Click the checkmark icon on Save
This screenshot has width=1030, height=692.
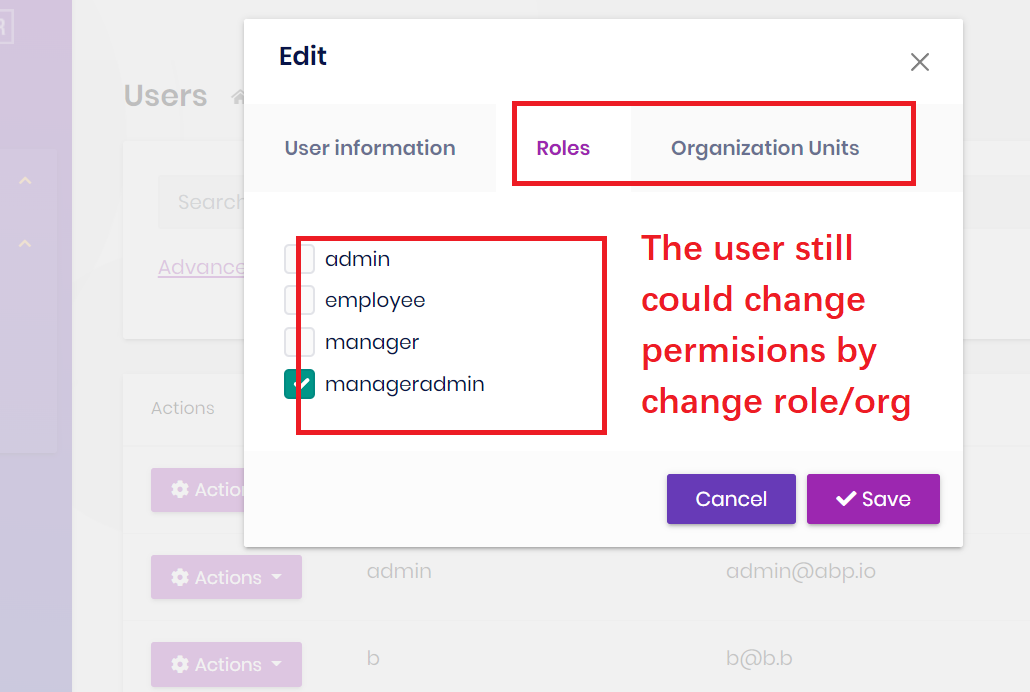click(846, 499)
